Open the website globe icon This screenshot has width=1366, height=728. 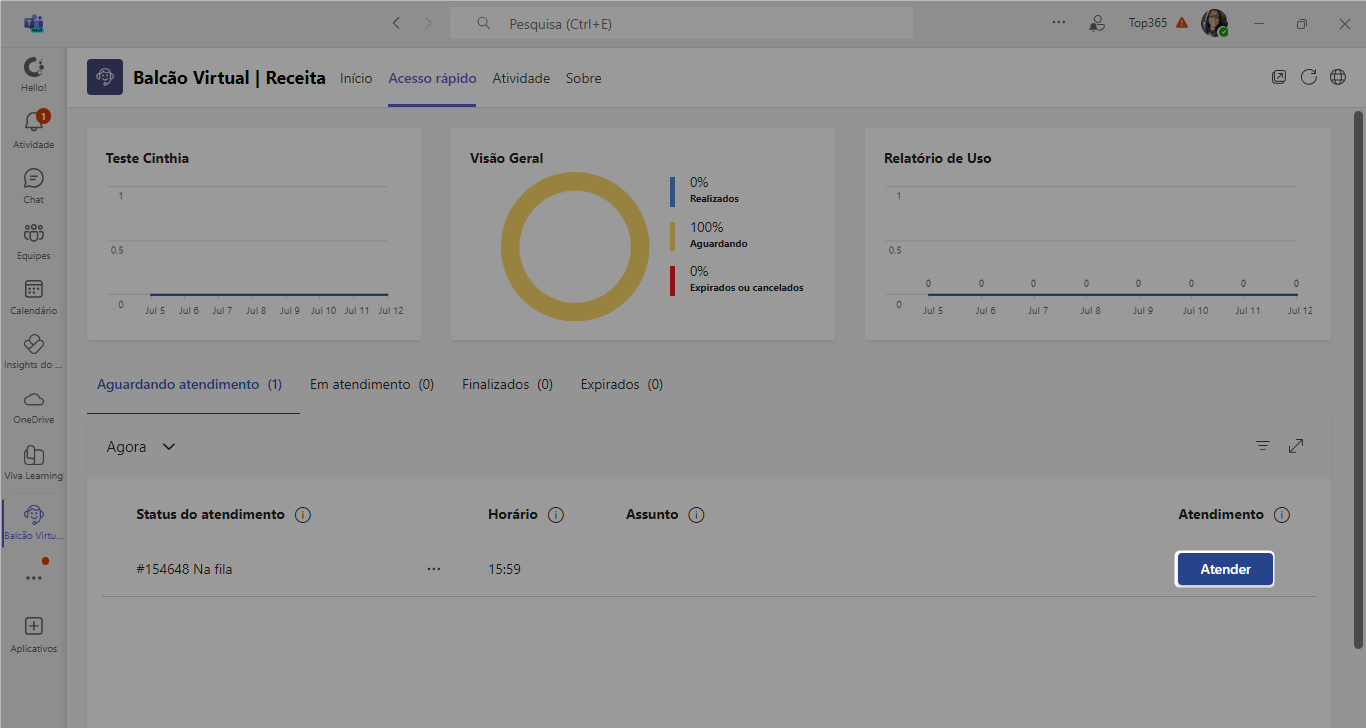(x=1338, y=77)
